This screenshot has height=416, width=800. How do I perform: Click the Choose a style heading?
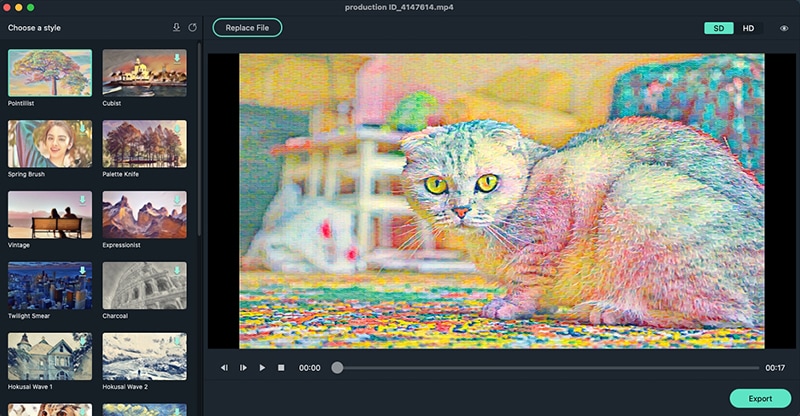pos(34,28)
